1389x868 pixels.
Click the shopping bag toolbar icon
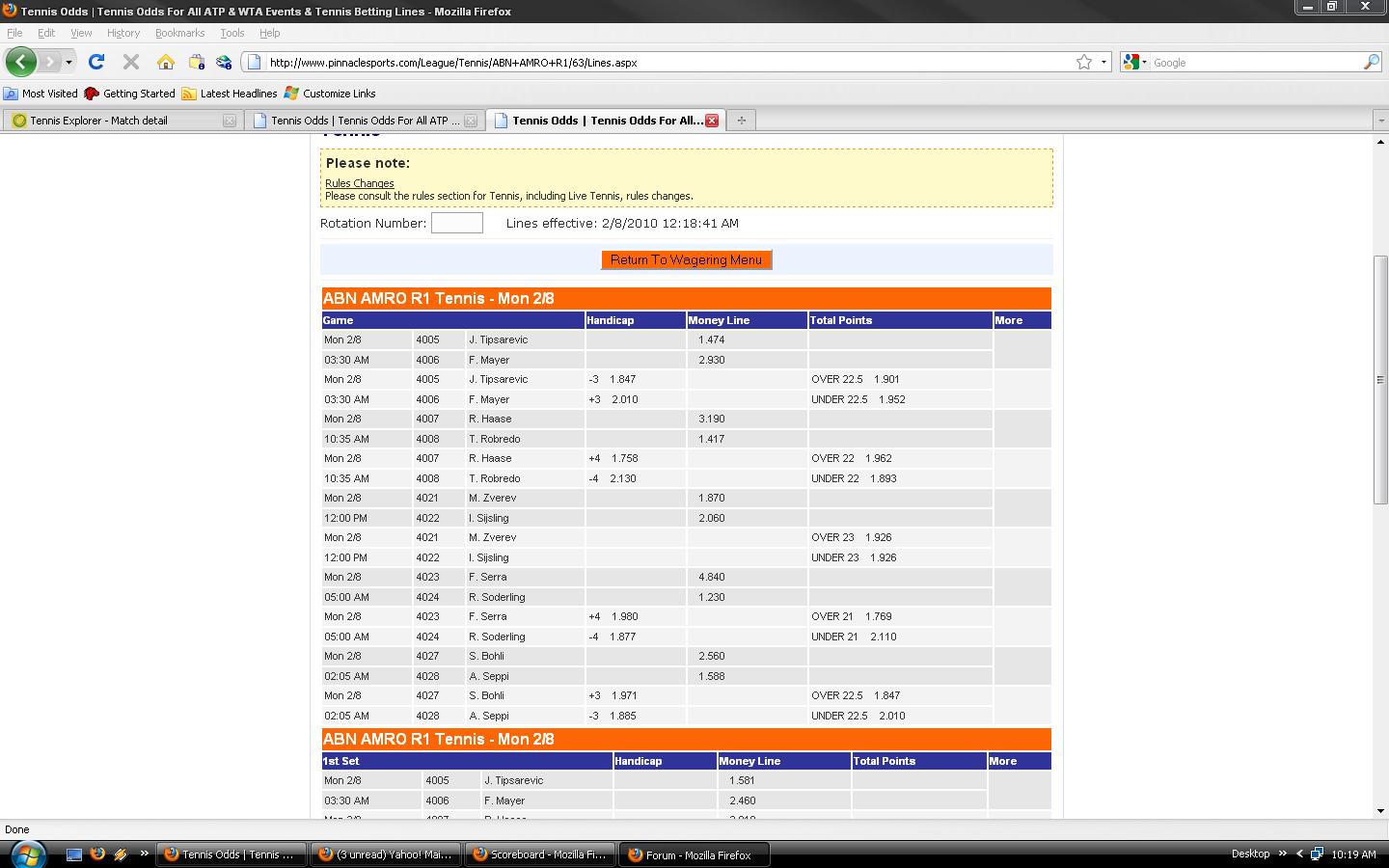click(196, 62)
